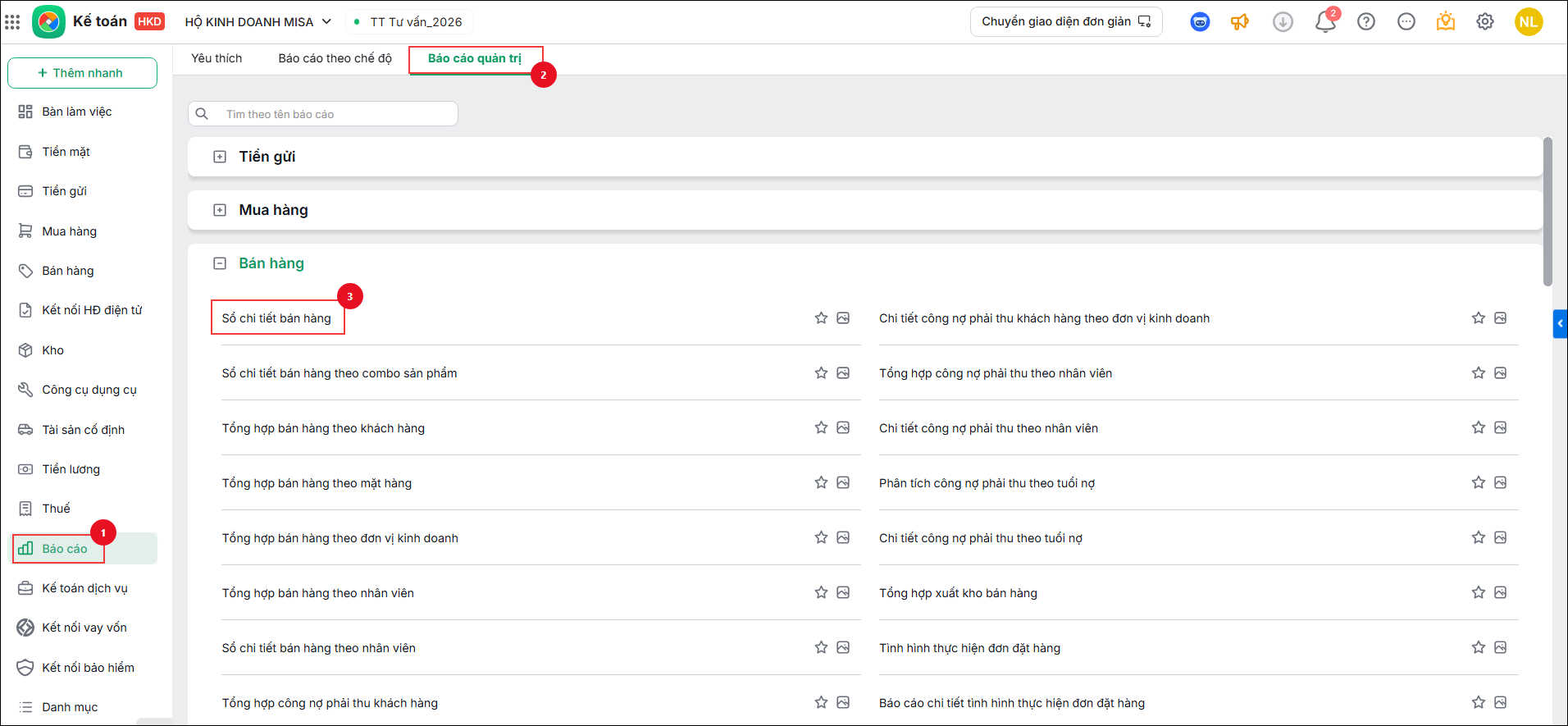1568x726 pixels.
Task: Click the search magnifier icon
Action: tap(202, 114)
